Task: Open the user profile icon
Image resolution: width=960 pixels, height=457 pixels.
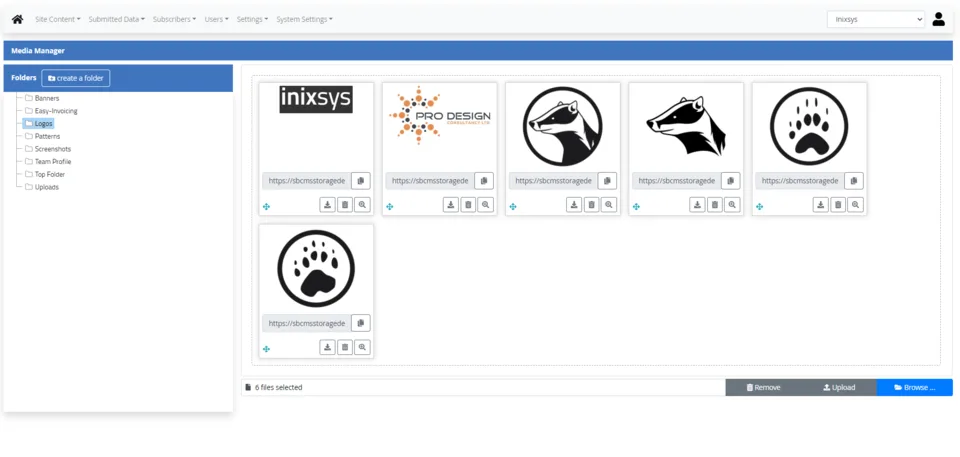Action: point(939,19)
